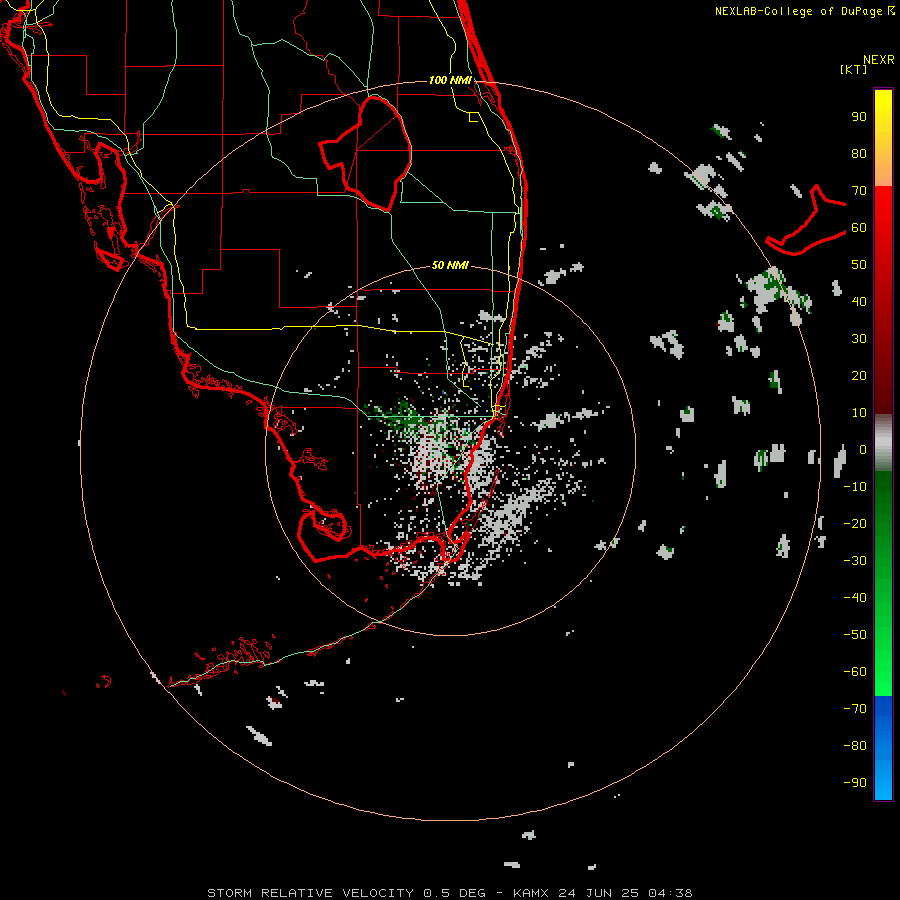Image resolution: width=900 pixels, height=900 pixels.
Task: Click the -40 knot scale label
Action: pyautogui.click(x=855, y=598)
